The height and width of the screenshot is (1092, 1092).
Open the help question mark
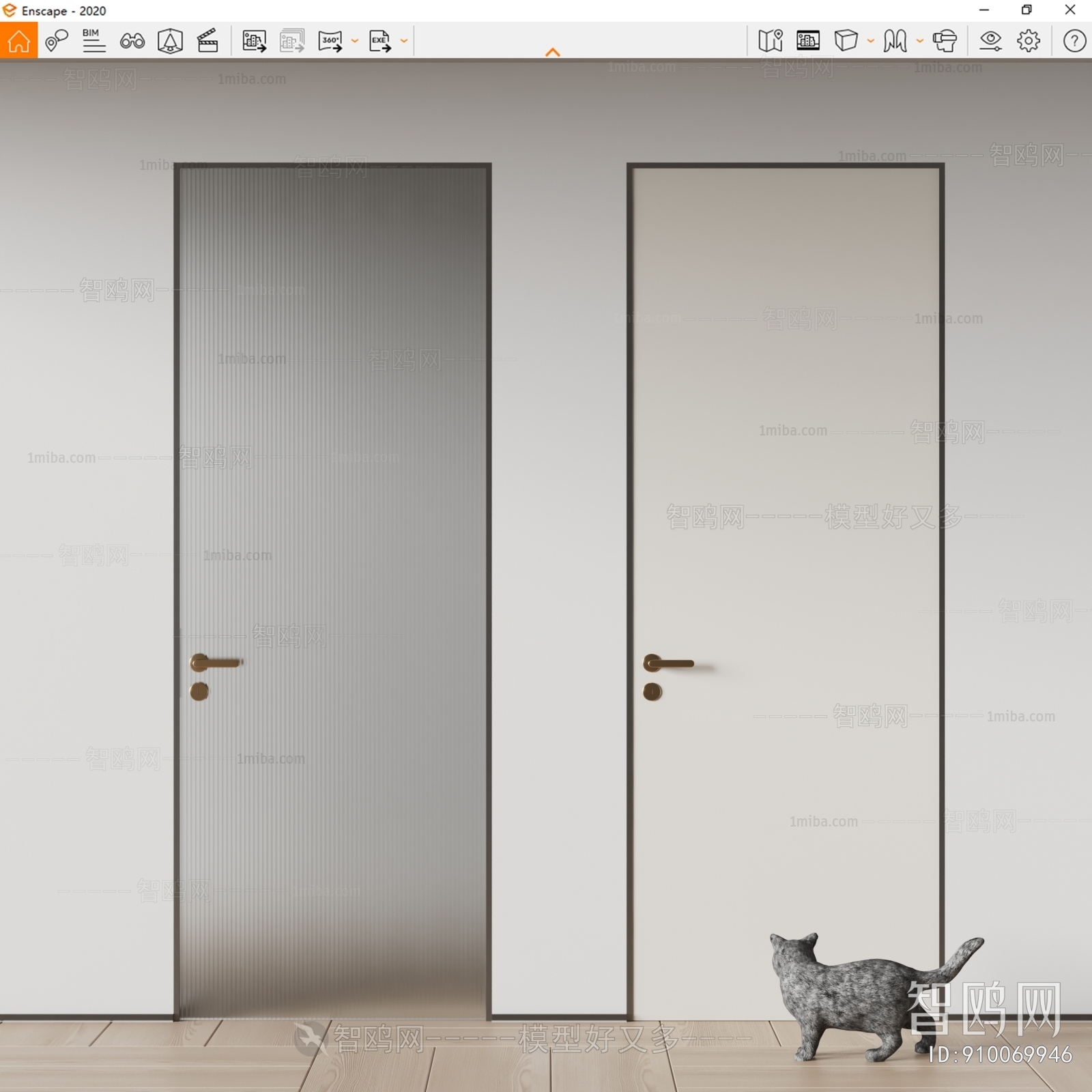point(1074,41)
